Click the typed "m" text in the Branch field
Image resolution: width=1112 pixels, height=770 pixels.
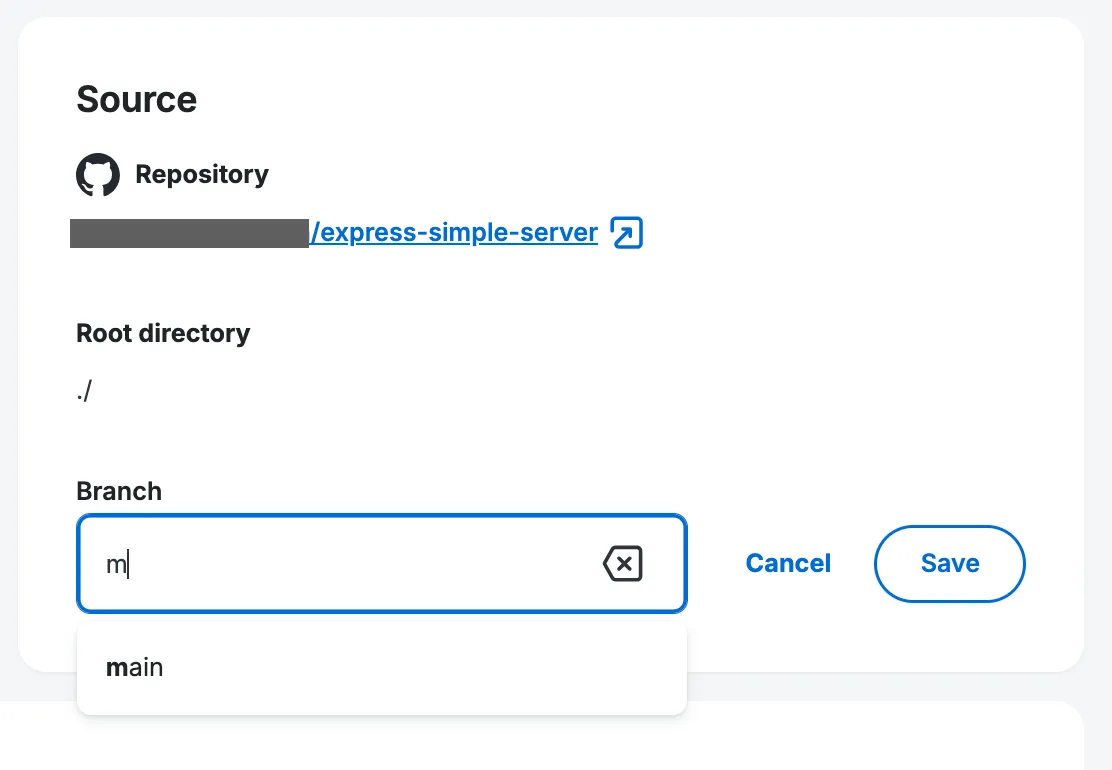(116, 565)
